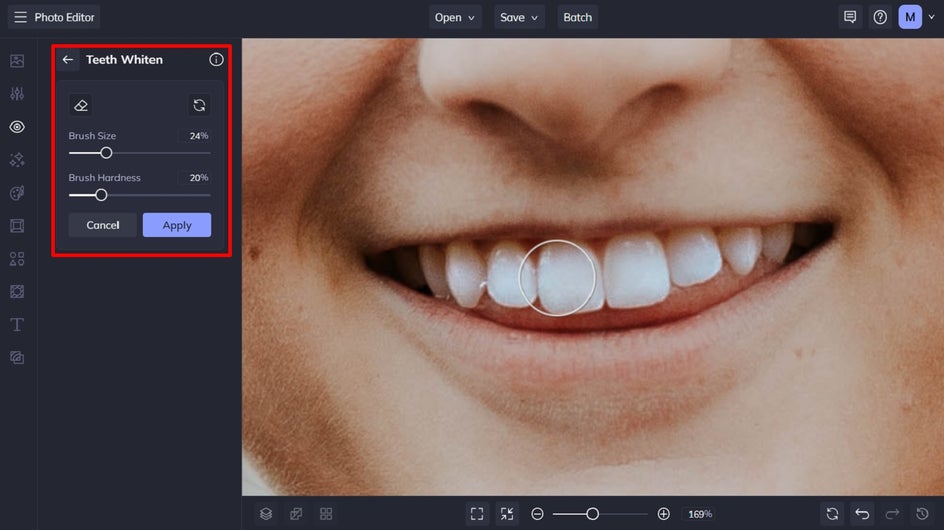
Task: Cancel the Teeth Whiten edit
Action: click(102, 225)
